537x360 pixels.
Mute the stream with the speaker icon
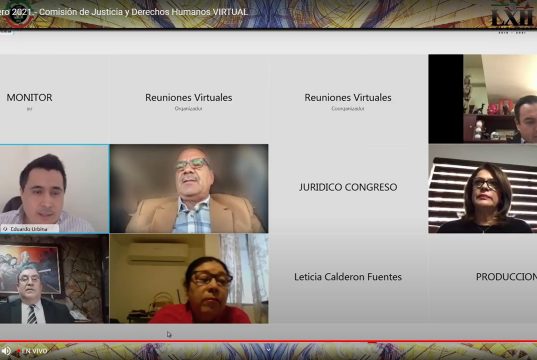pos(6,351)
